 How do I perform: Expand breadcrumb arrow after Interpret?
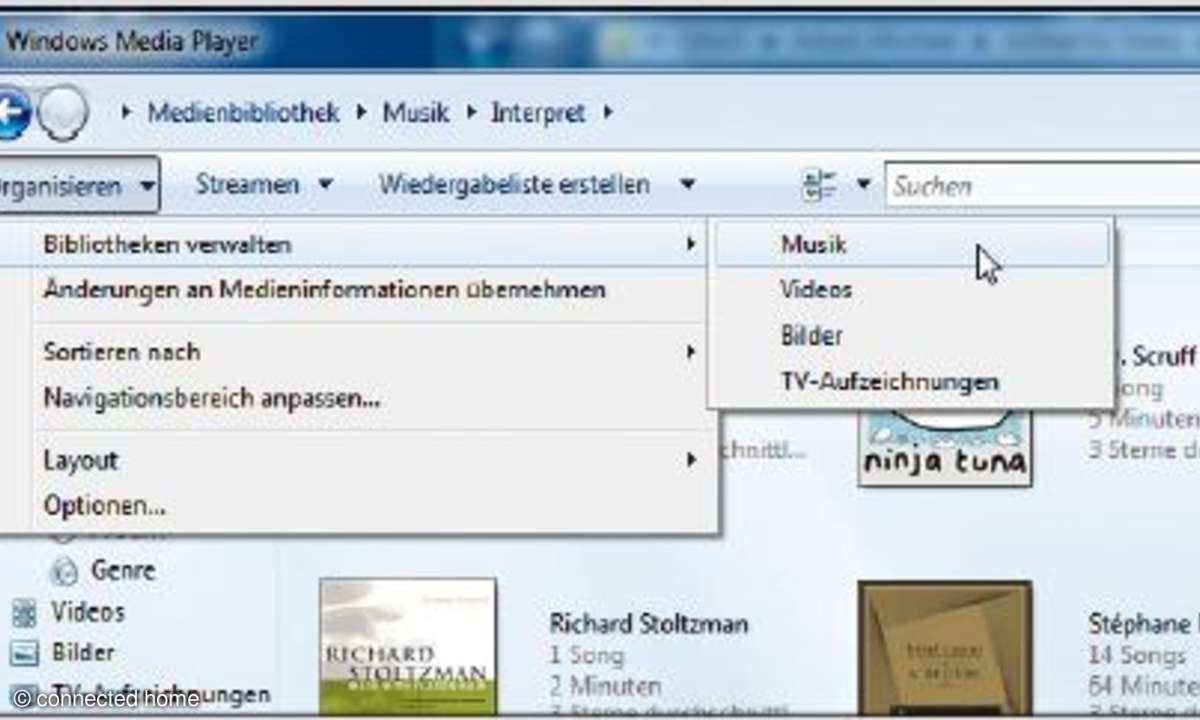pyautogui.click(x=608, y=112)
